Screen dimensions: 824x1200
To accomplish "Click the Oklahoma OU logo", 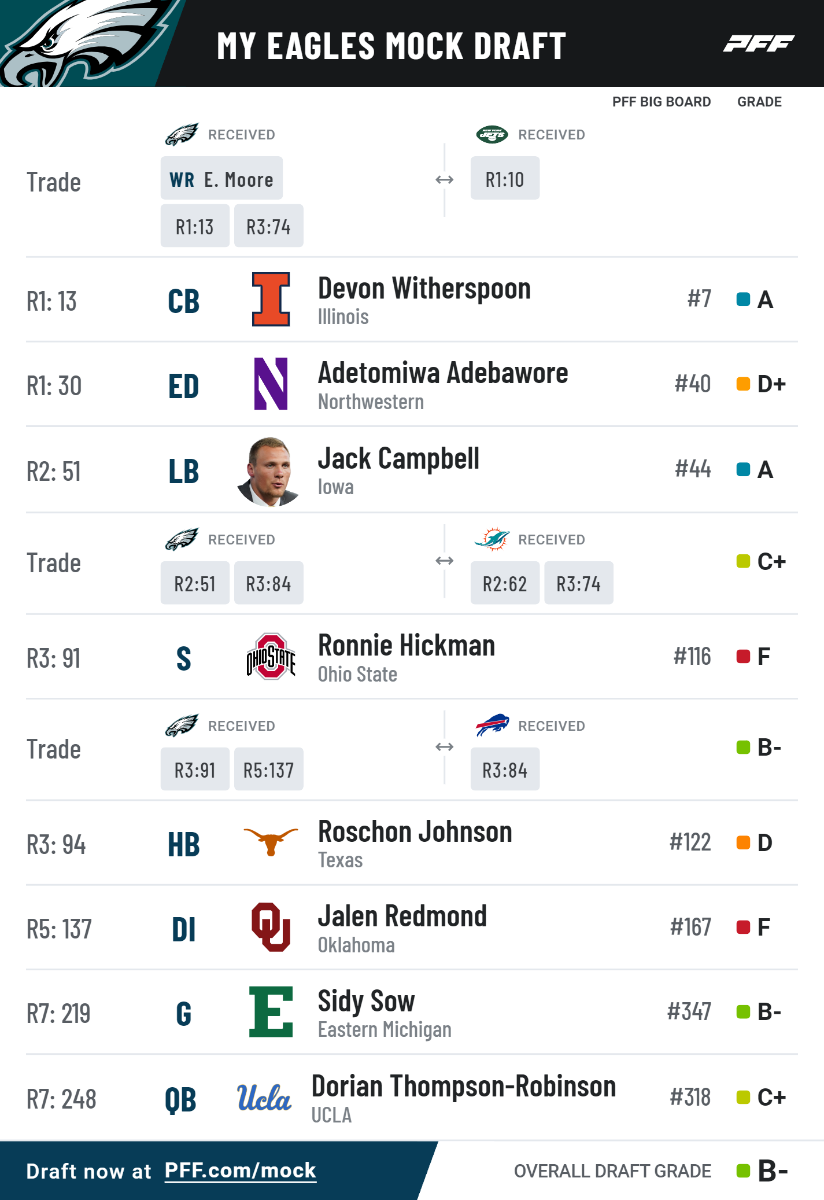I will click(x=271, y=928).
